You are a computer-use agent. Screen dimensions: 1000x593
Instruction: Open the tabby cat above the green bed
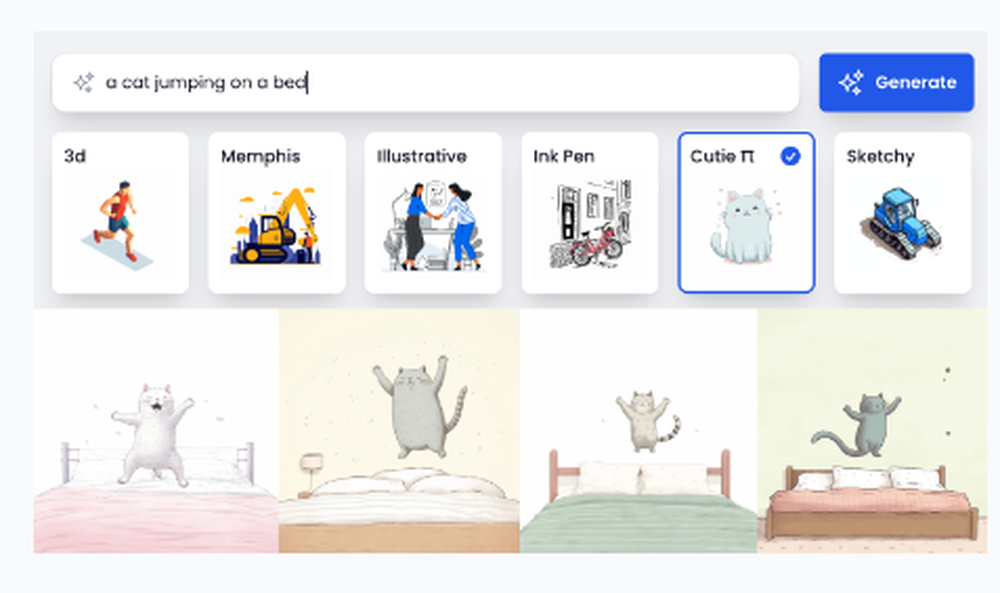coord(640,430)
